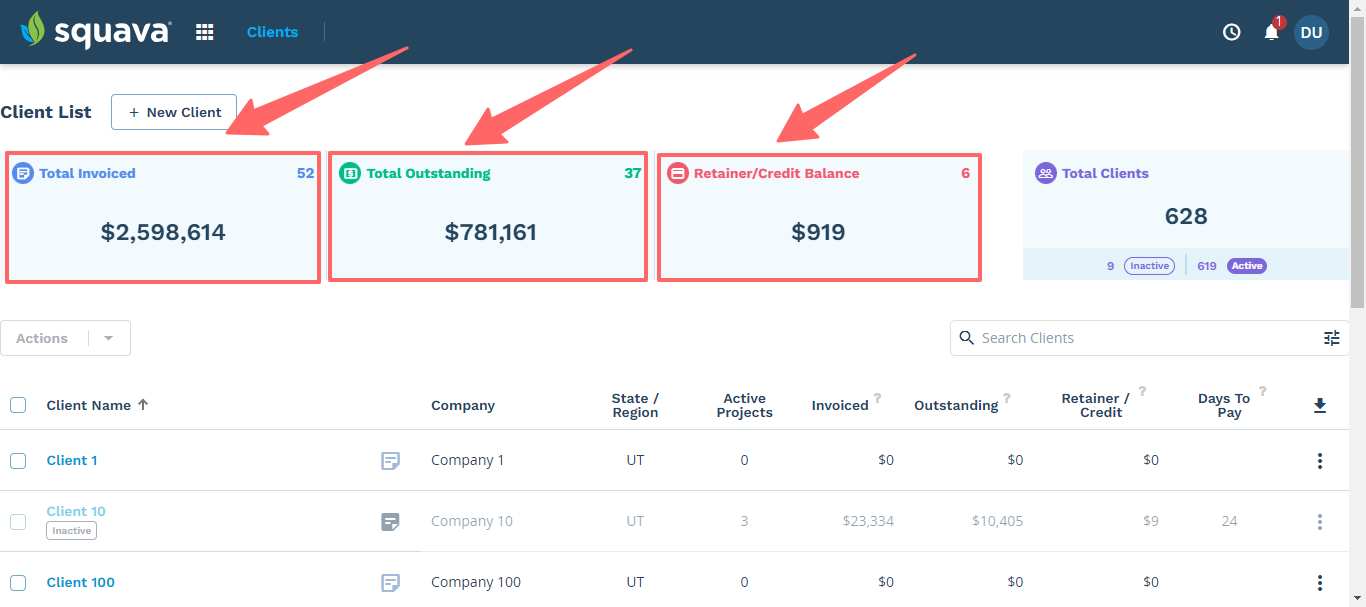Sort by the Client Name column header
1366x607 pixels.
click(89, 405)
